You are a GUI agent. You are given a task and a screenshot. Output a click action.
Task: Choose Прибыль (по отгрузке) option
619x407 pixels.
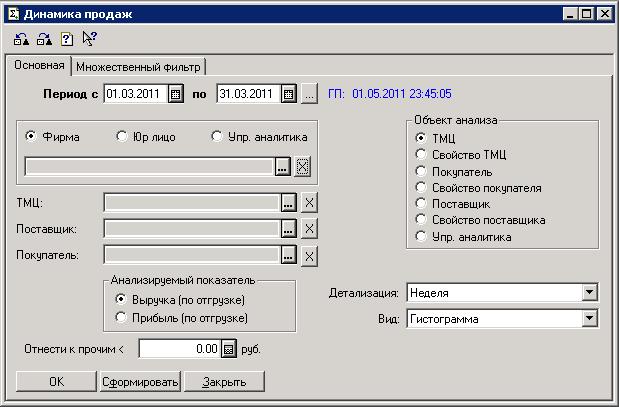pyautogui.click(x=121, y=318)
